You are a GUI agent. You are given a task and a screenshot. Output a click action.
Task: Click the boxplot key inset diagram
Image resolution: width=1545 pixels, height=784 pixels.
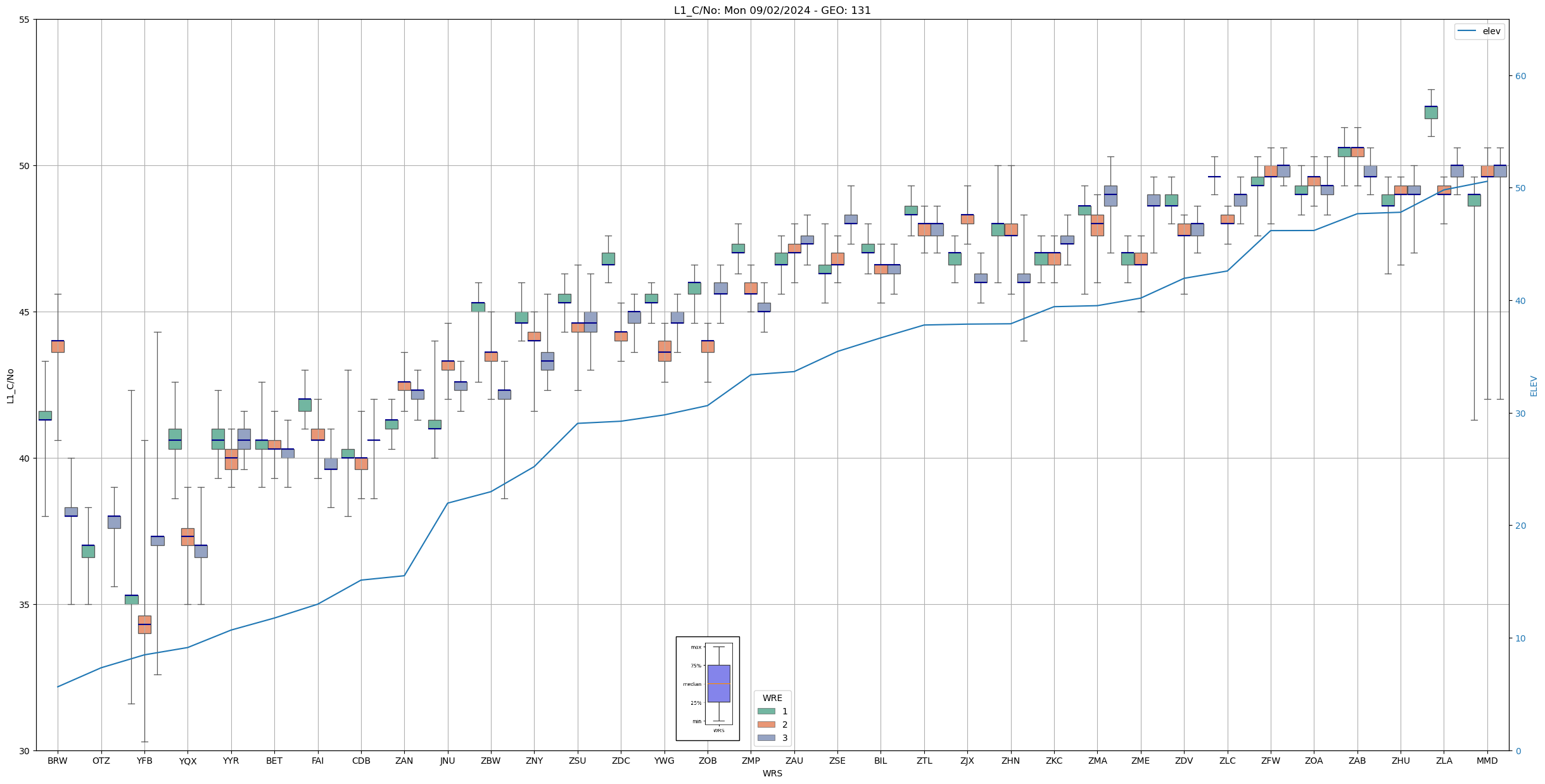(x=708, y=688)
